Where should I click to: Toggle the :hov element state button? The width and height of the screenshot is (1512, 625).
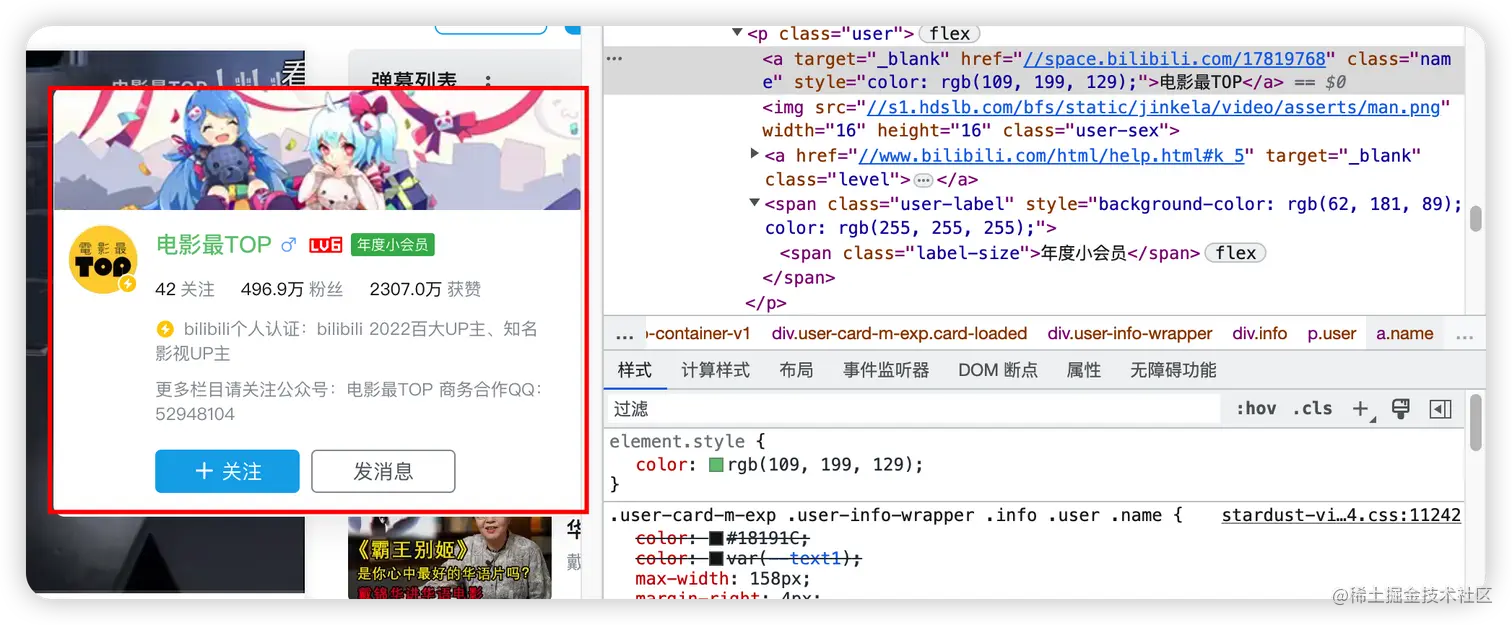click(x=1256, y=408)
